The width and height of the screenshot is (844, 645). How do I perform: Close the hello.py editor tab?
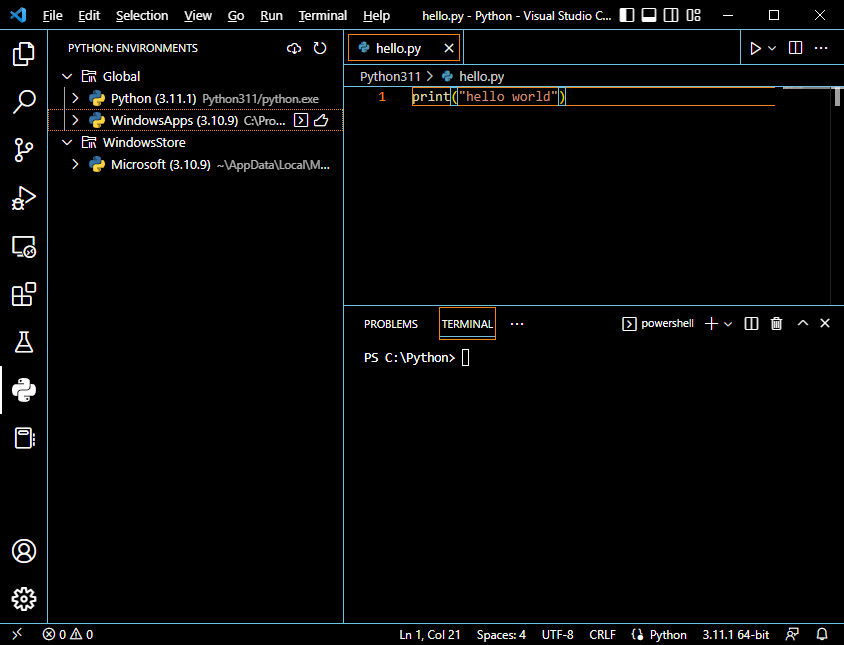point(449,48)
